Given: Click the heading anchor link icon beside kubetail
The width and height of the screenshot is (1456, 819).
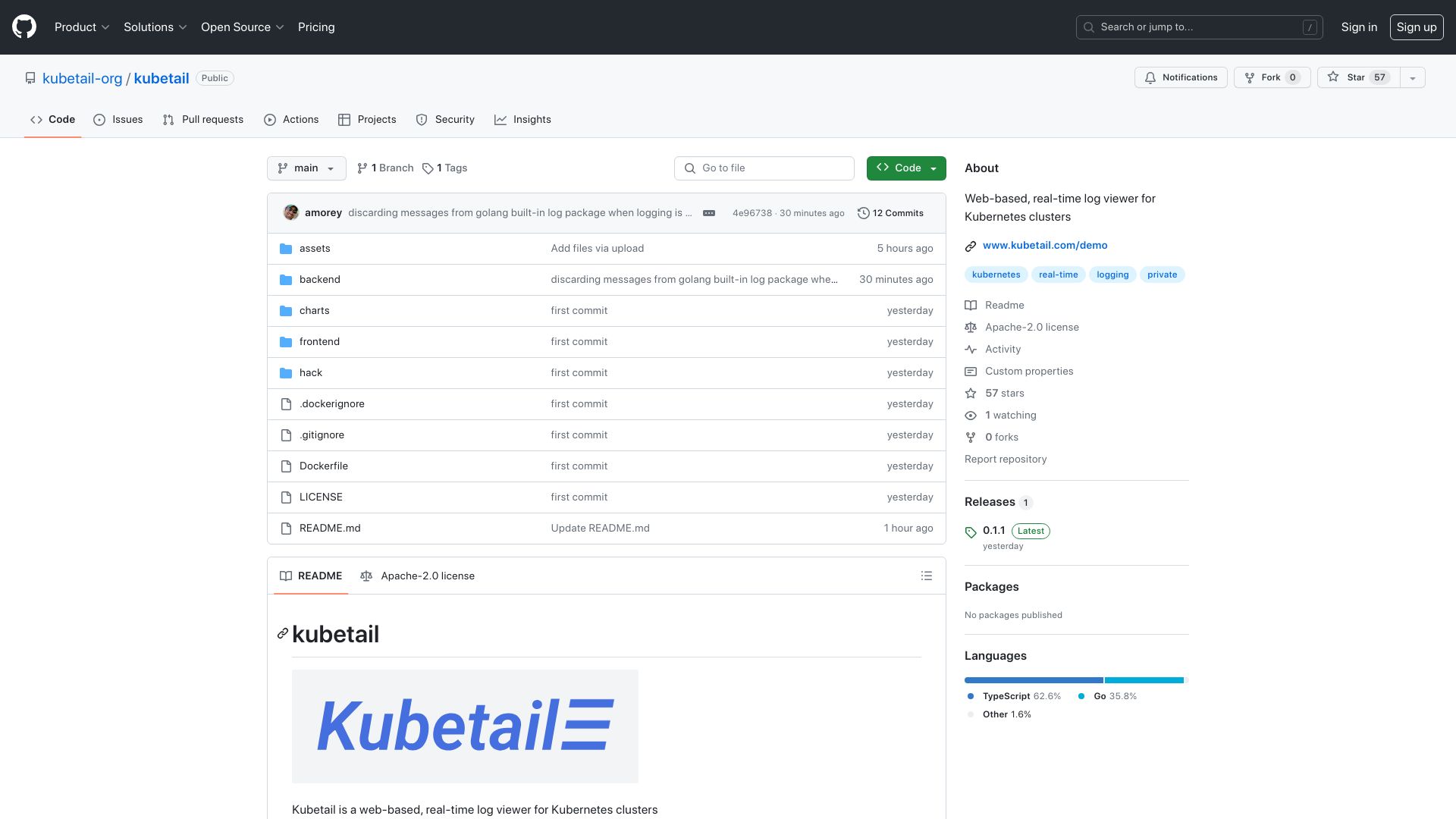Looking at the screenshot, I should point(283,634).
